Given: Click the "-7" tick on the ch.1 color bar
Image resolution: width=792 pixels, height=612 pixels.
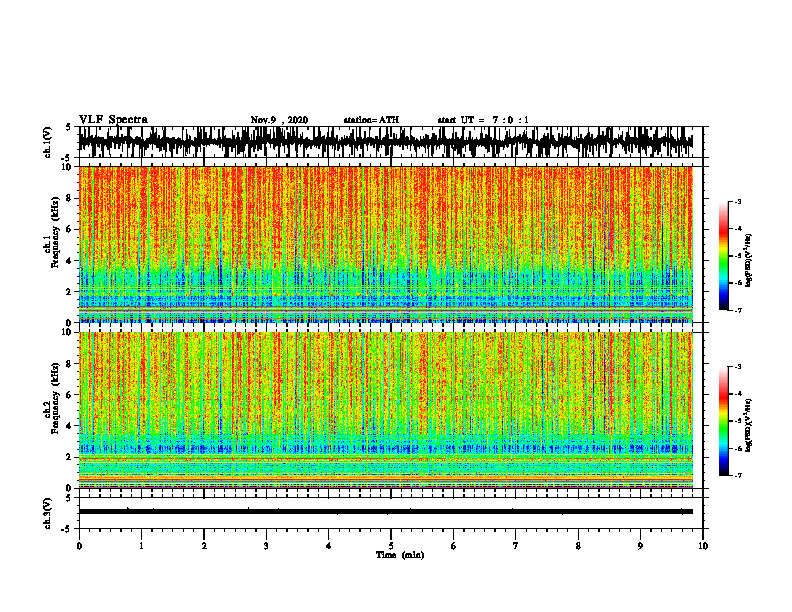Looking at the screenshot, I should pos(737,310).
